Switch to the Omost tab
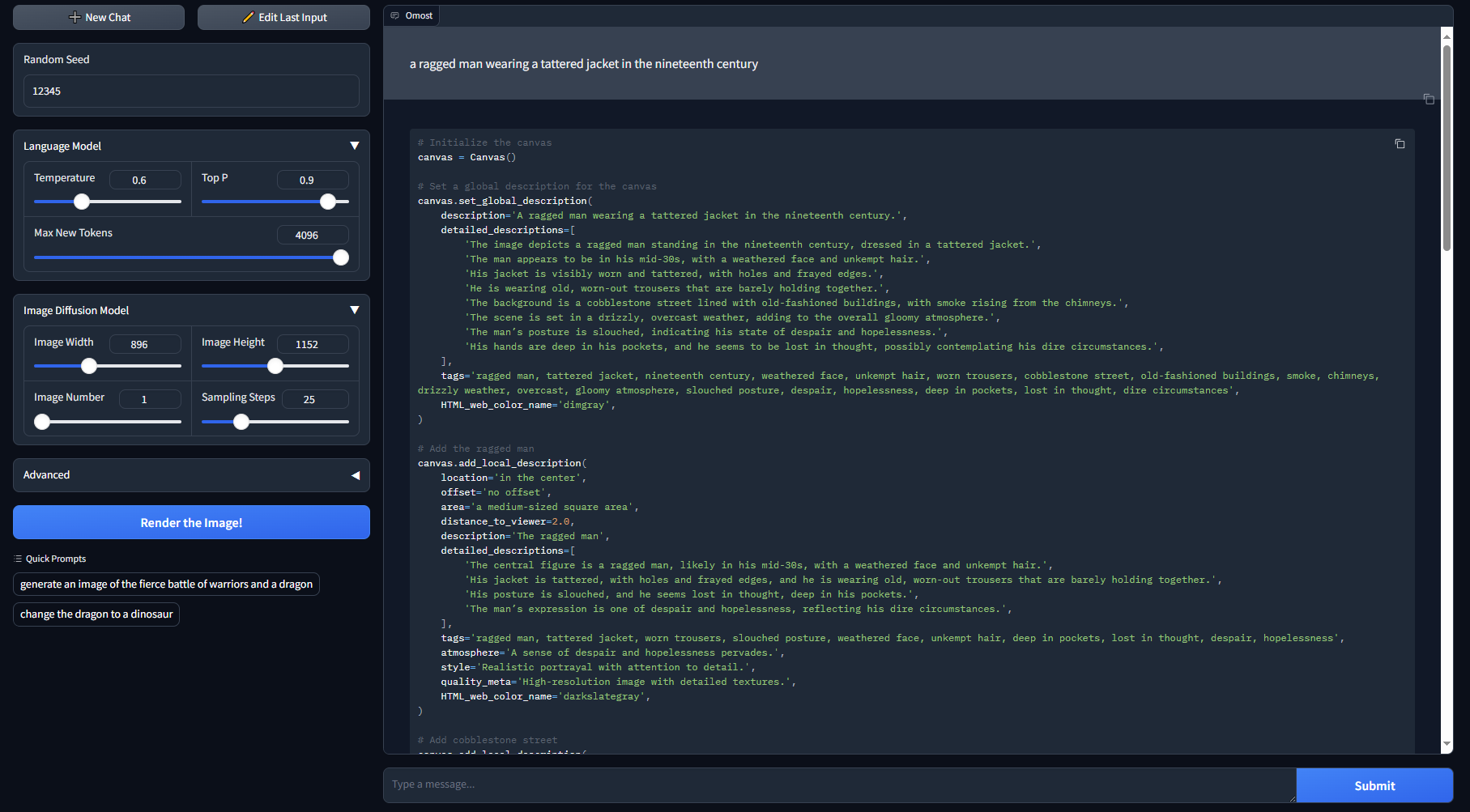The image size is (1470, 812). point(412,15)
